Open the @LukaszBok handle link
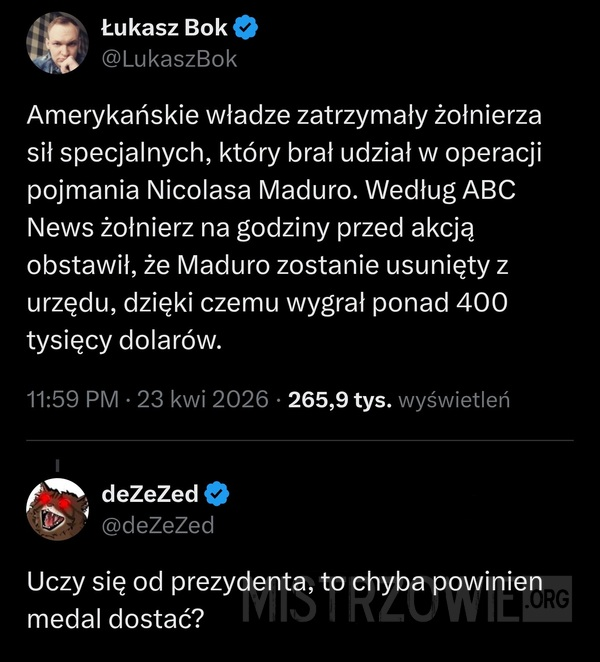This screenshot has width=600, height=662. point(169,59)
